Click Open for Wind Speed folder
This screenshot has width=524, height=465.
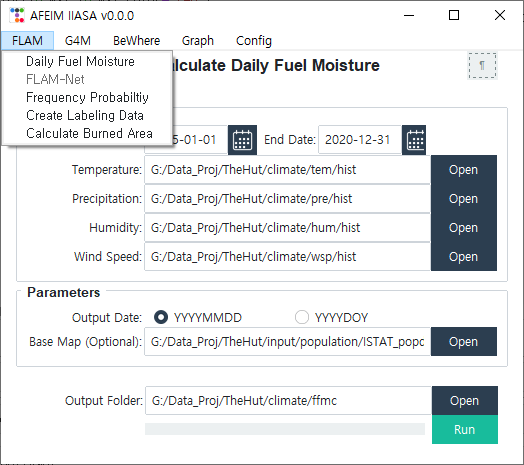pyautogui.click(x=464, y=257)
